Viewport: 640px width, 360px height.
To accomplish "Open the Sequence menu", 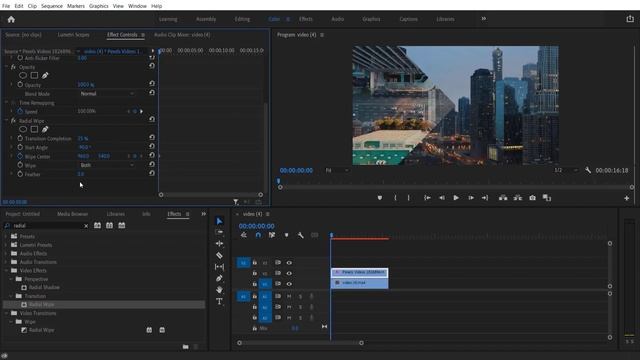I will click(52, 6).
